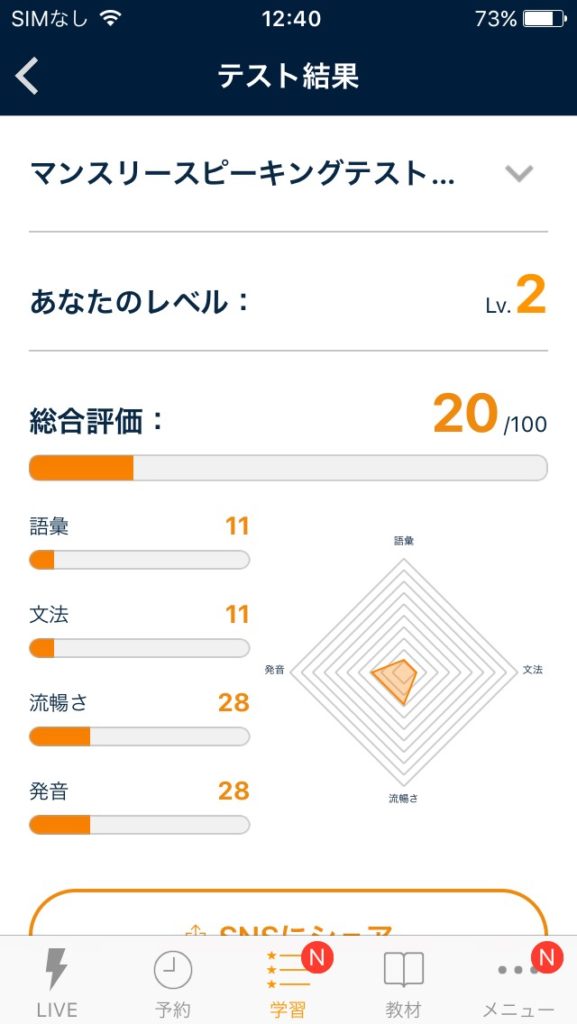Expand the マンスリースピーキングテスト dropdown chevron

pyautogui.click(x=520, y=173)
